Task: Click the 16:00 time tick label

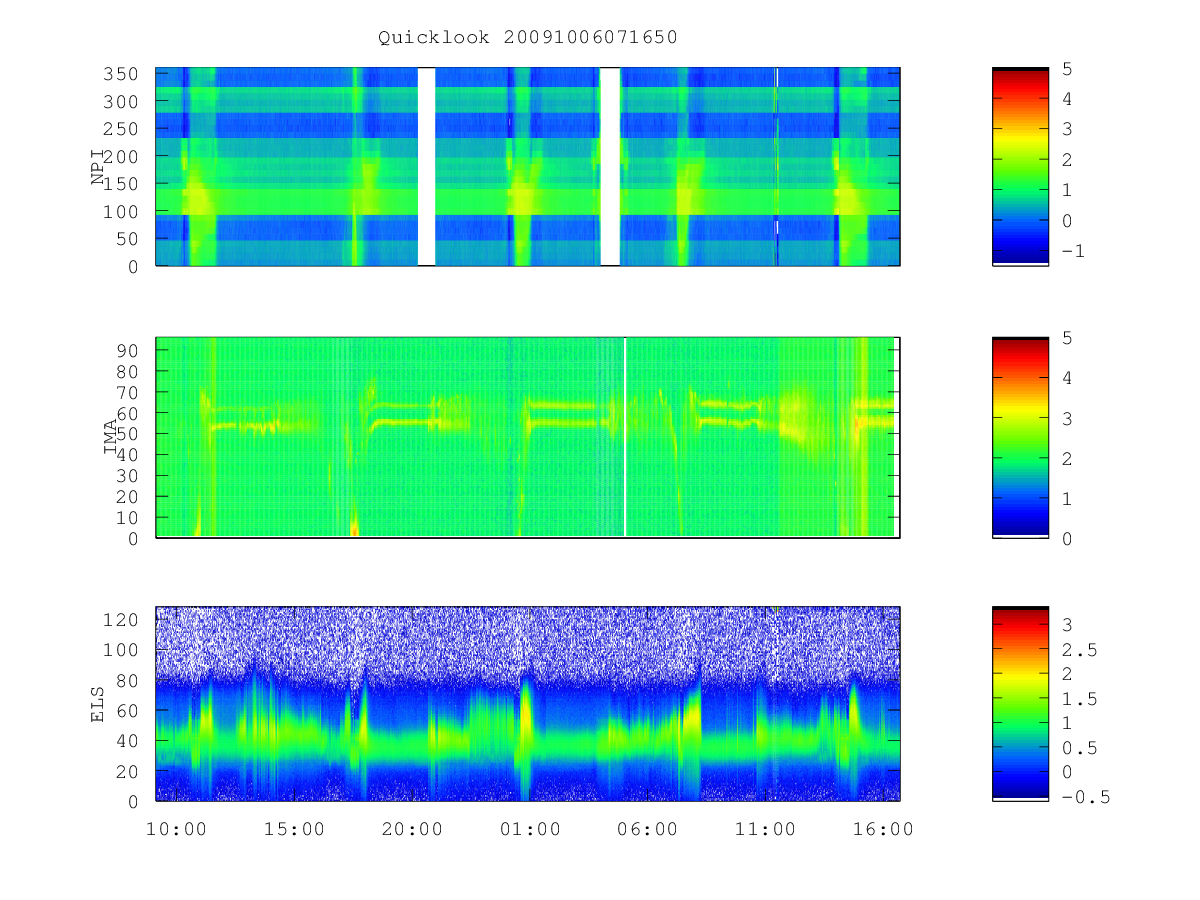Action: point(883,829)
